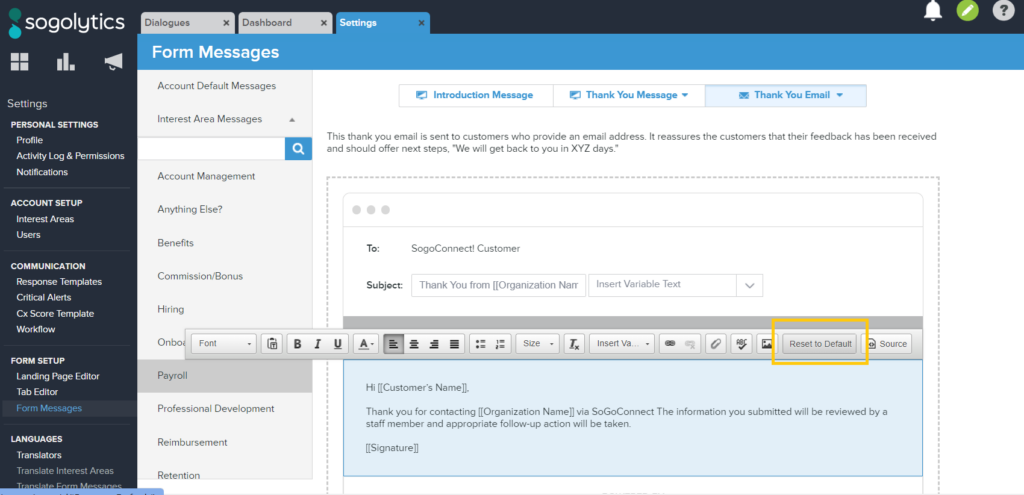
Task: Toggle italic formatting in the editor toolbar
Action: [318, 344]
